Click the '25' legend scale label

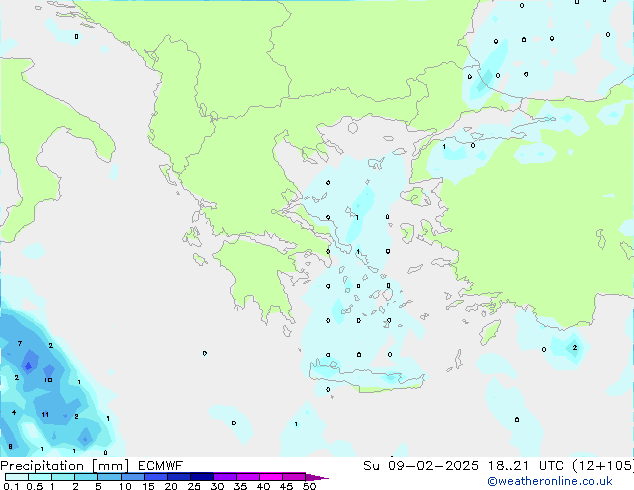pyautogui.click(x=194, y=486)
